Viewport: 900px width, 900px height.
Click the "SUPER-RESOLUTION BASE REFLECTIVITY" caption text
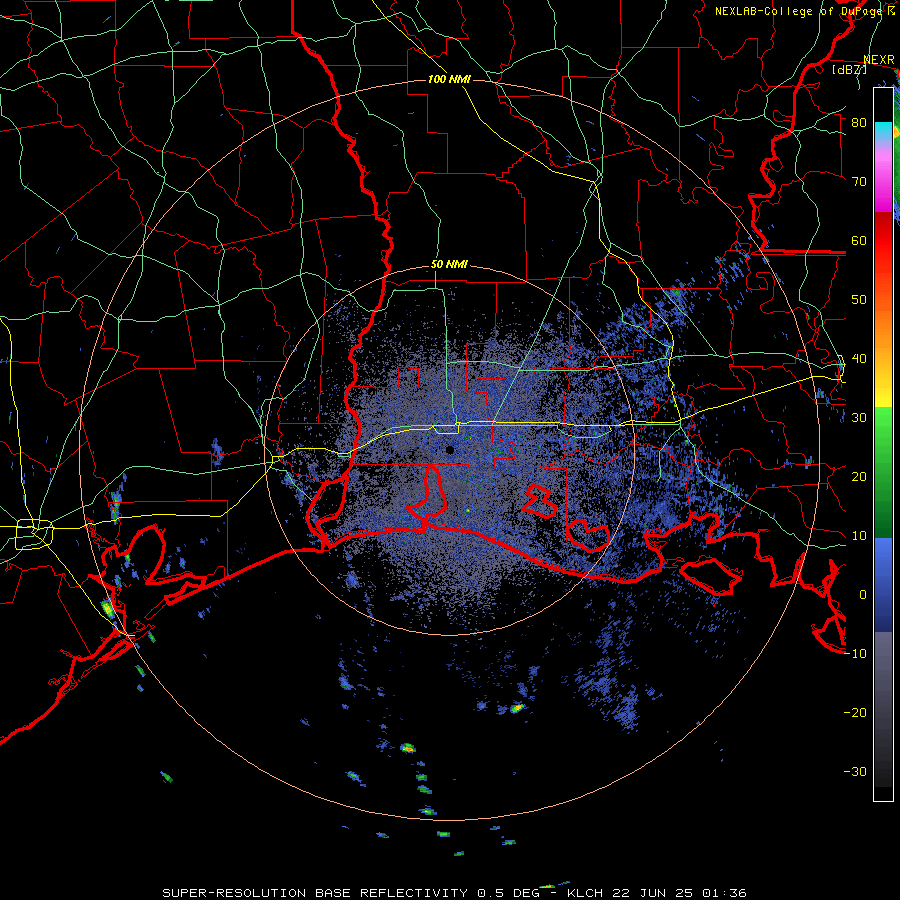[313, 893]
